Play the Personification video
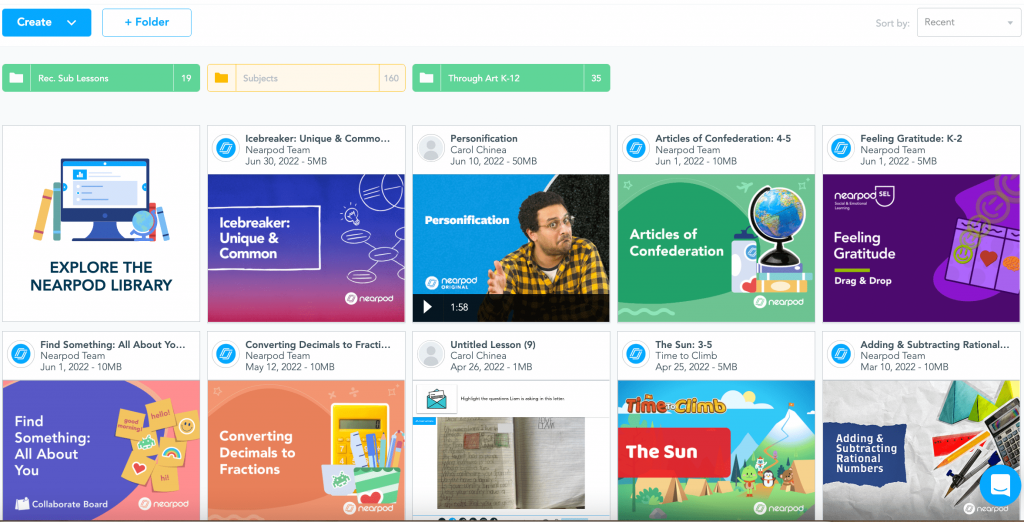The image size is (1024, 522). tap(427, 307)
